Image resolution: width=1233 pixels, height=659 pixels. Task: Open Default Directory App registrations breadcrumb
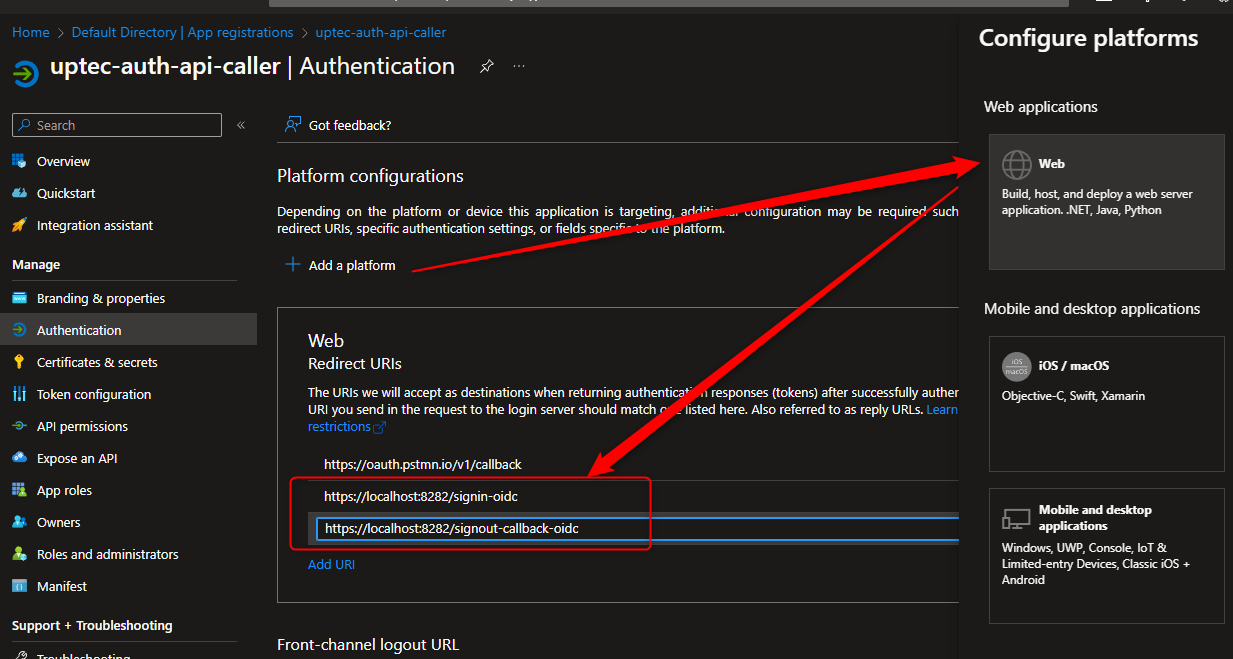click(182, 32)
